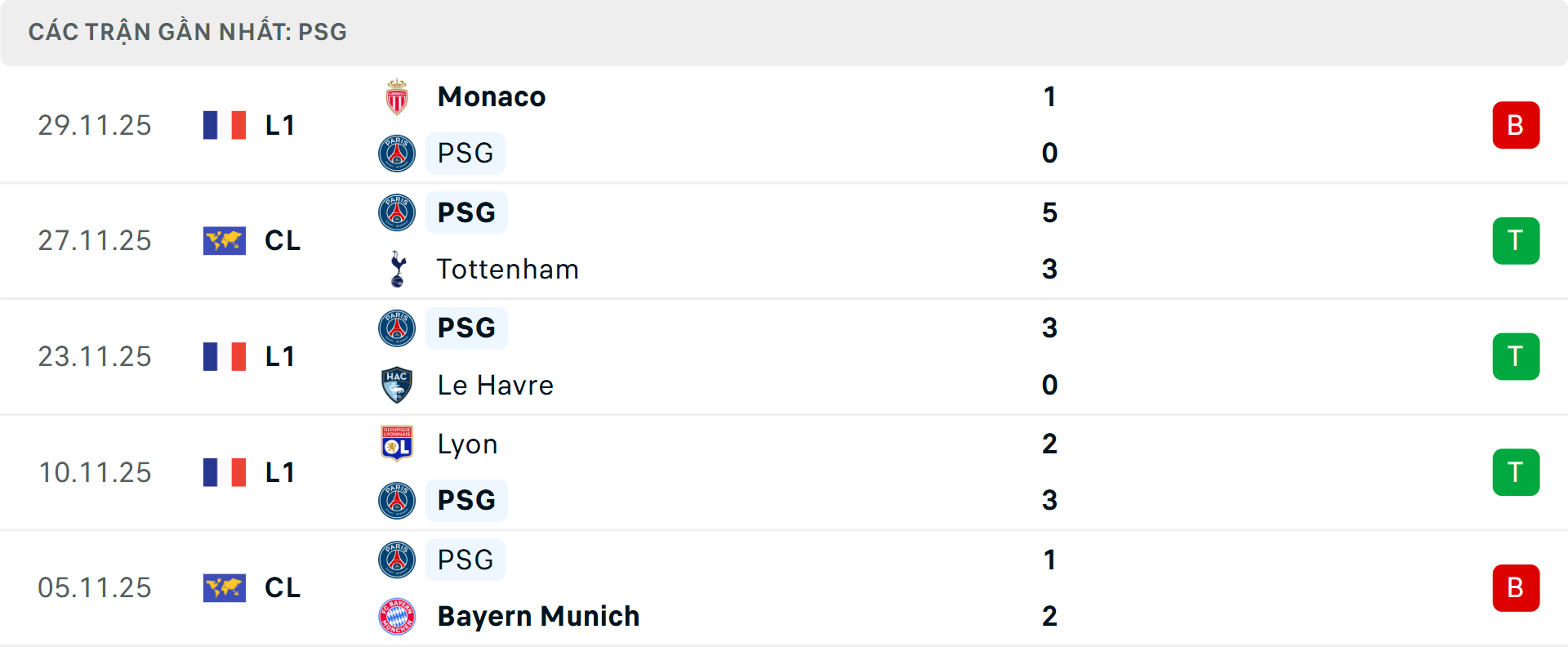
Task: Click PSG crest in the Monaco match
Action: [x=397, y=153]
